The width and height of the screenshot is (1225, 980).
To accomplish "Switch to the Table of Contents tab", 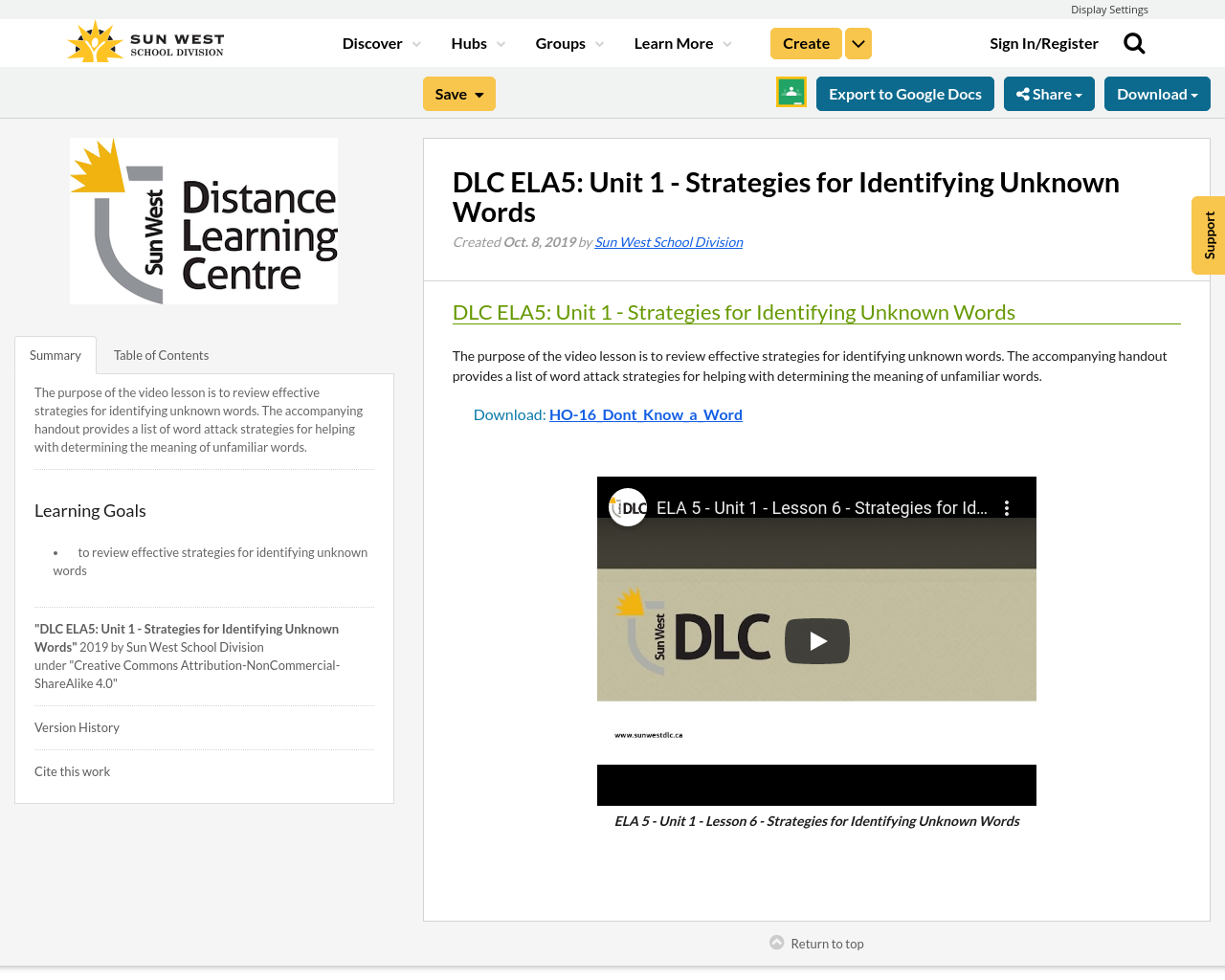I will [160, 354].
